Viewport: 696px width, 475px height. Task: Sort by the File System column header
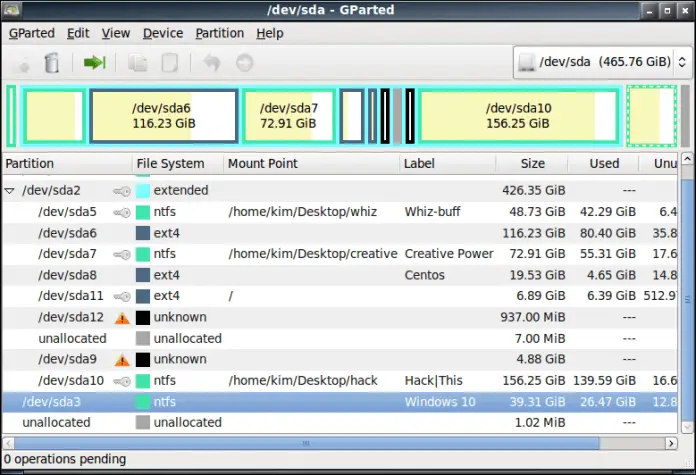(178, 163)
